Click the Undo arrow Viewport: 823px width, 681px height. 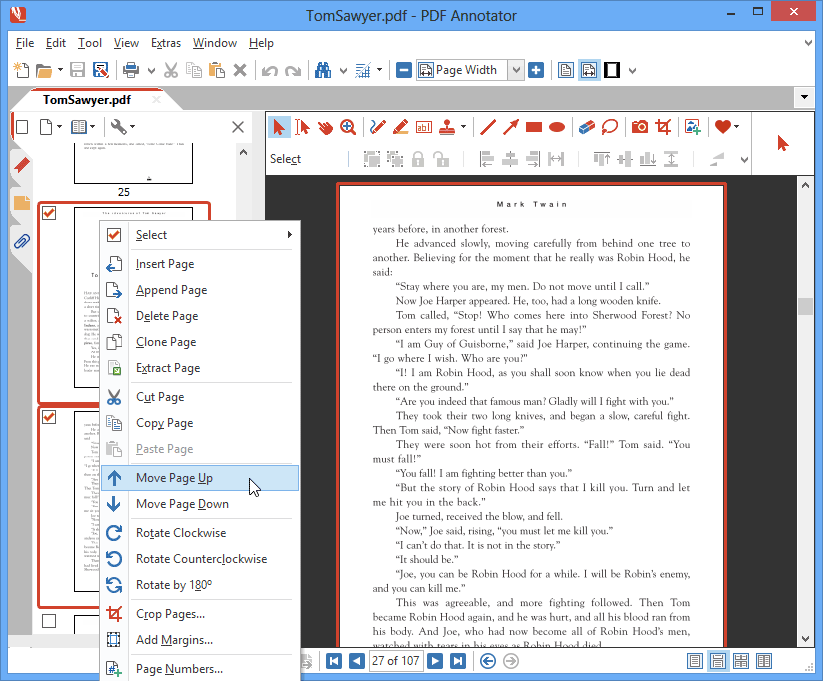[270, 70]
